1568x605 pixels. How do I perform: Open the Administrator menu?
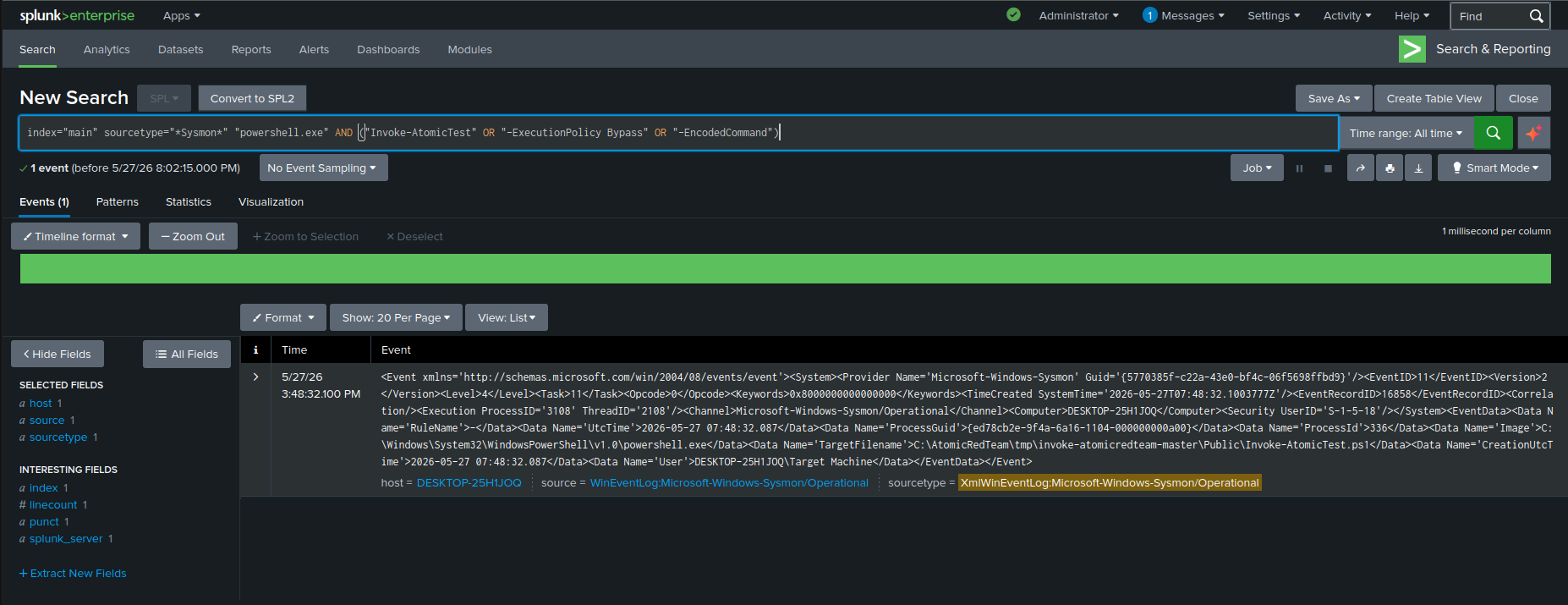coord(1078,15)
